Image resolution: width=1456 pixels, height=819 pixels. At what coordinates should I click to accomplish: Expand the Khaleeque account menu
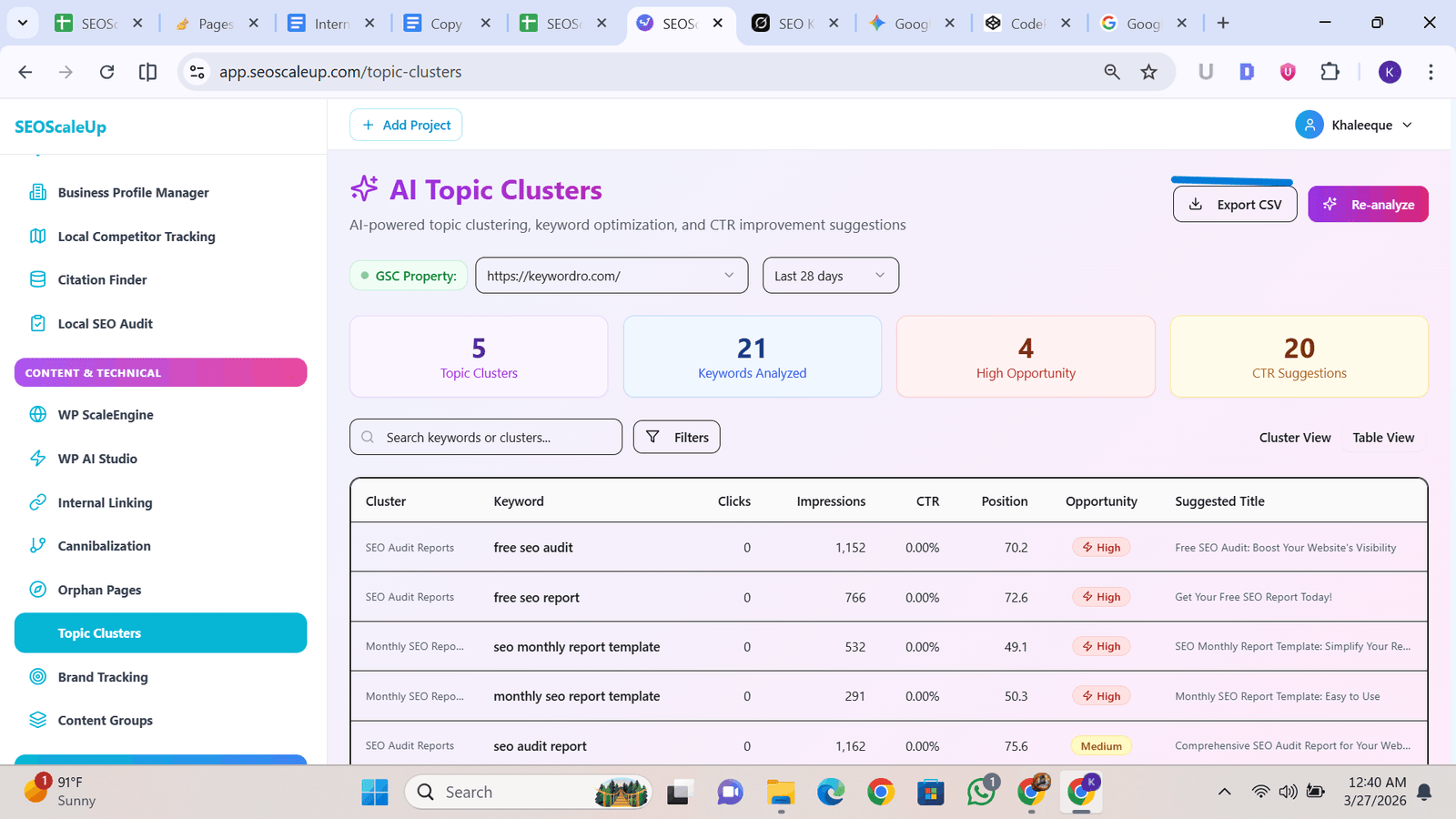(1355, 125)
